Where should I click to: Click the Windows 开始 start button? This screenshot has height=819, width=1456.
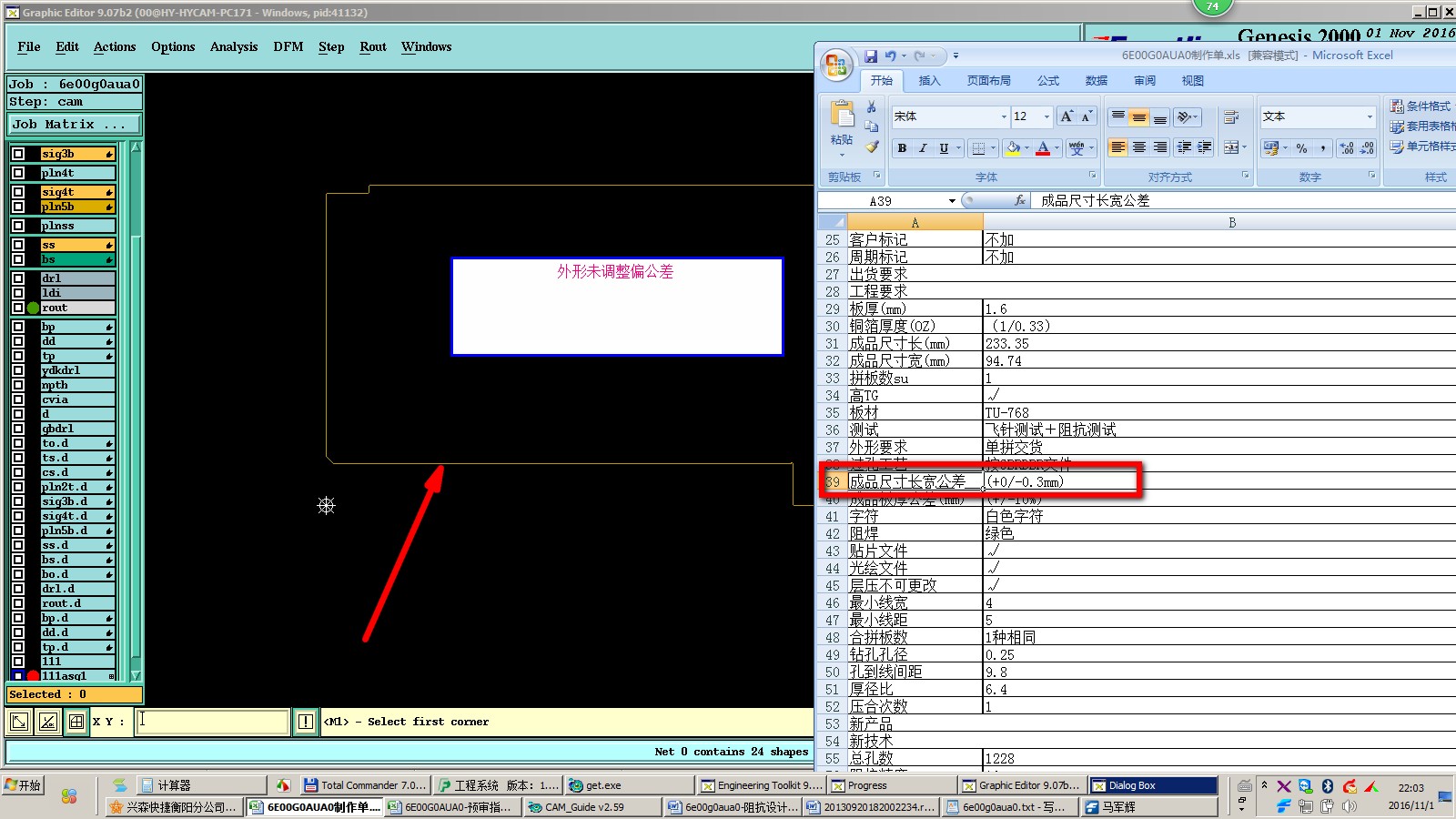[x=24, y=785]
